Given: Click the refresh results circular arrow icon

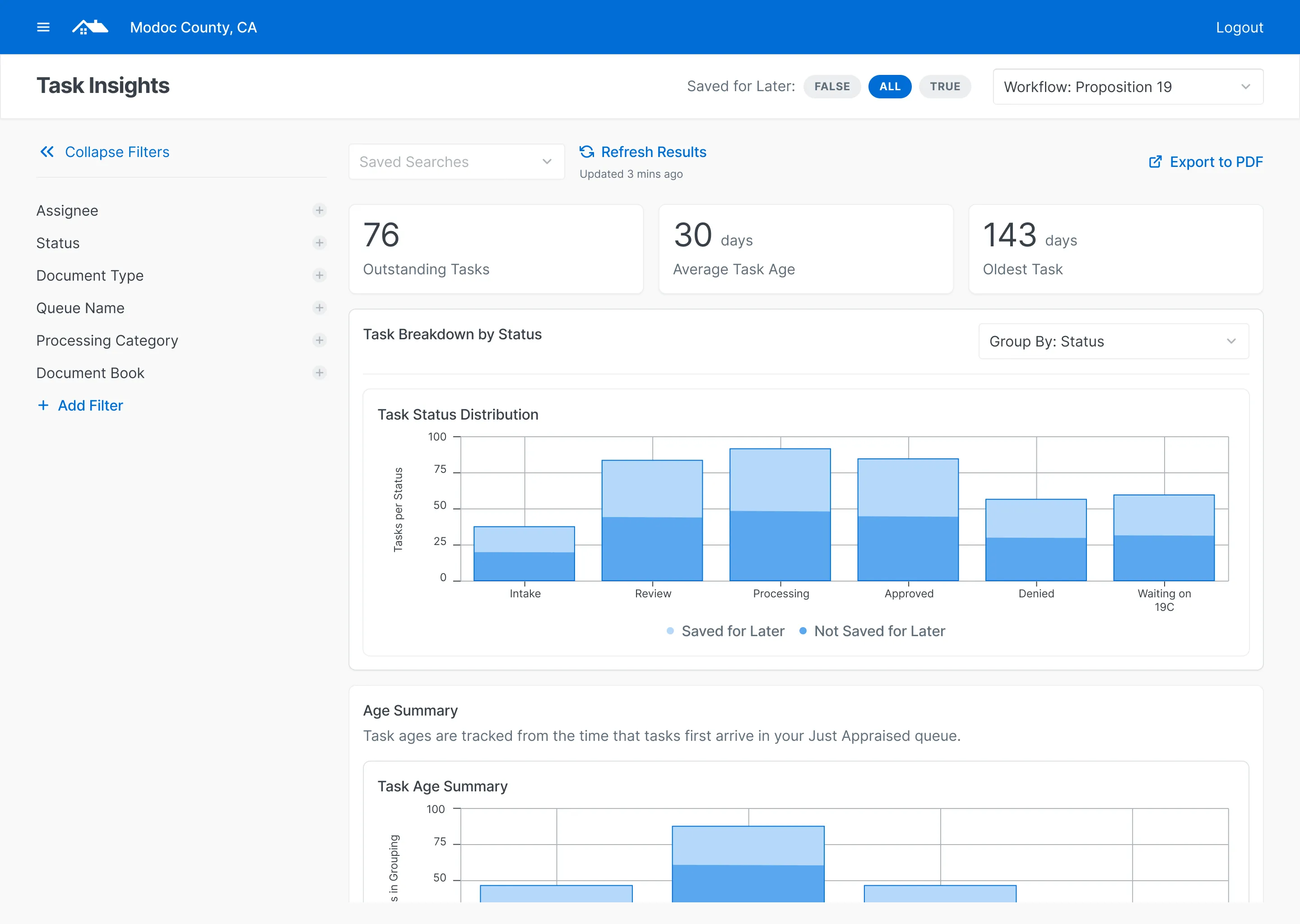Looking at the screenshot, I should (x=587, y=151).
